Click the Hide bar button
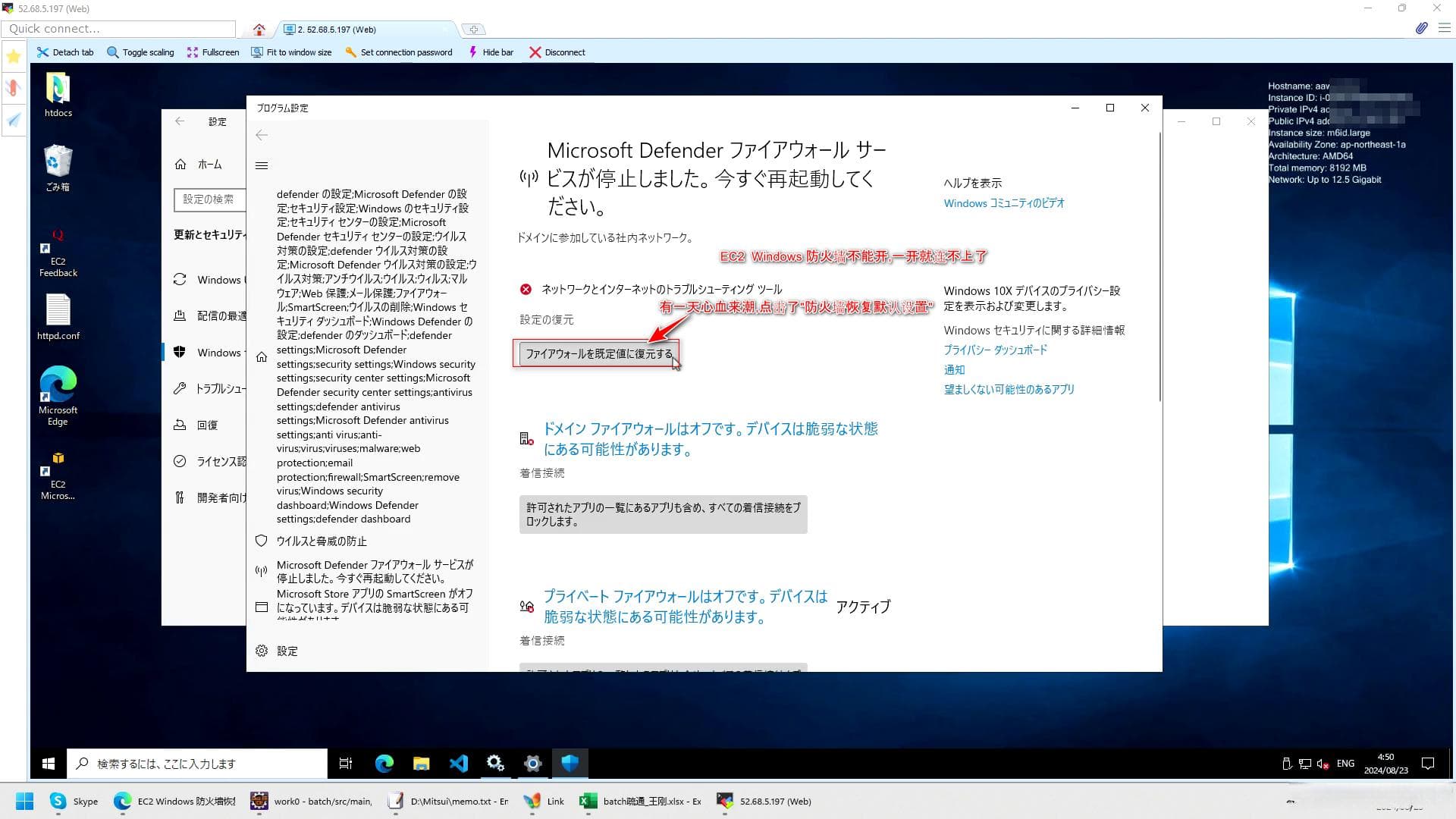The height and width of the screenshot is (819, 1456). (x=491, y=52)
